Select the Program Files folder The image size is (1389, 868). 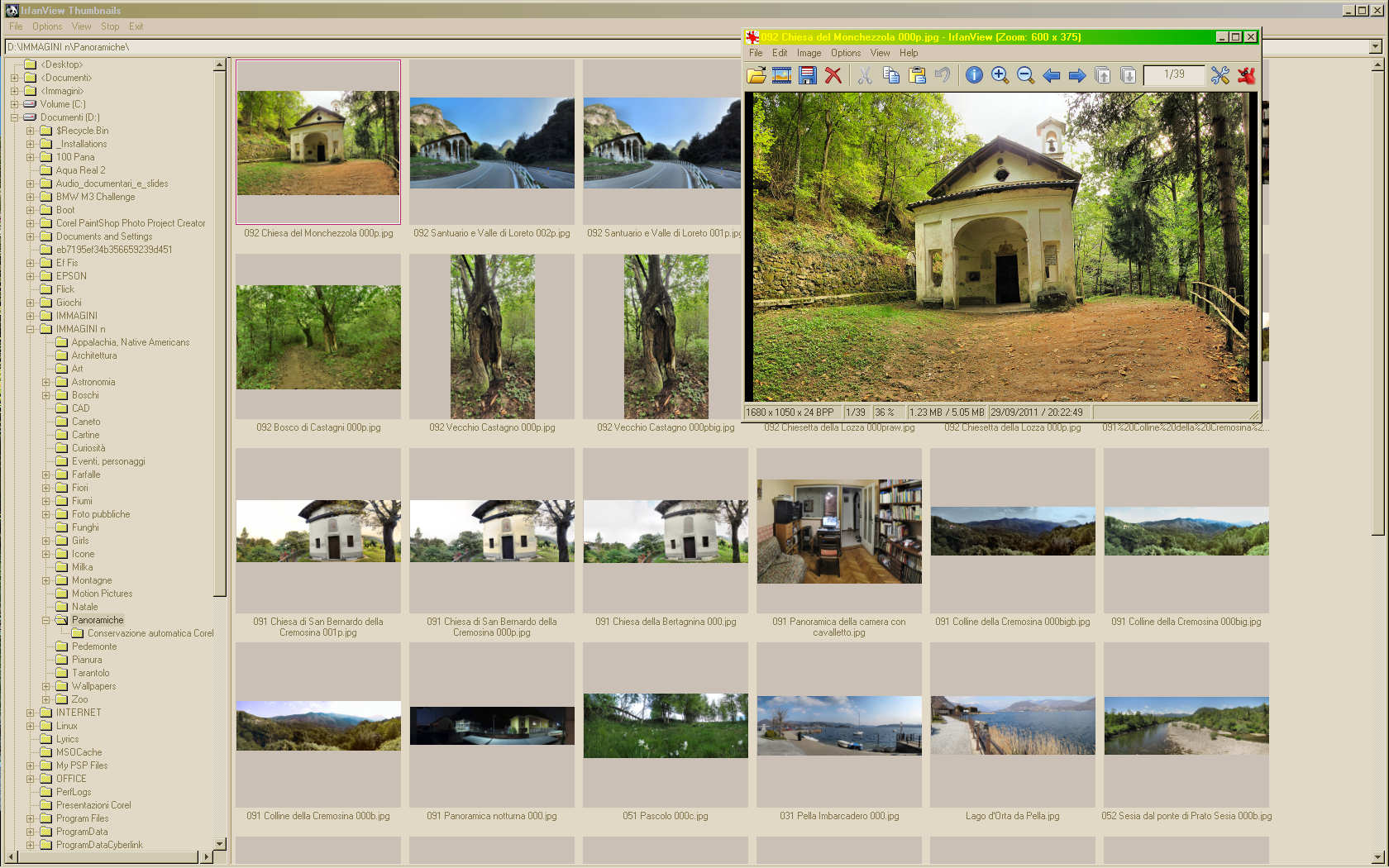click(82, 818)
